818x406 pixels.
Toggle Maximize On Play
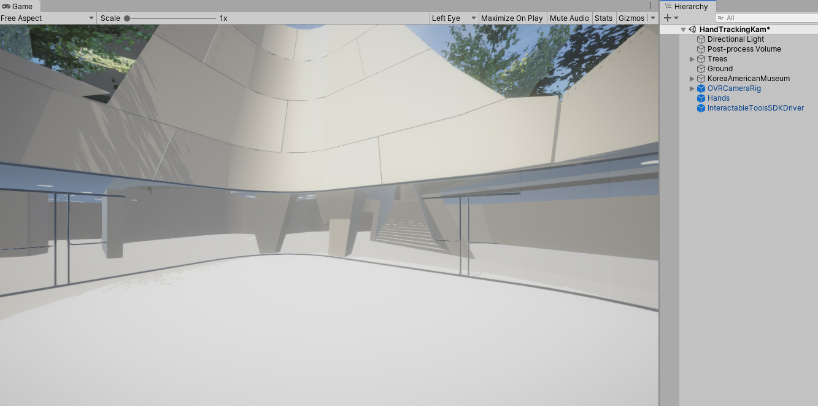[511, 18]
